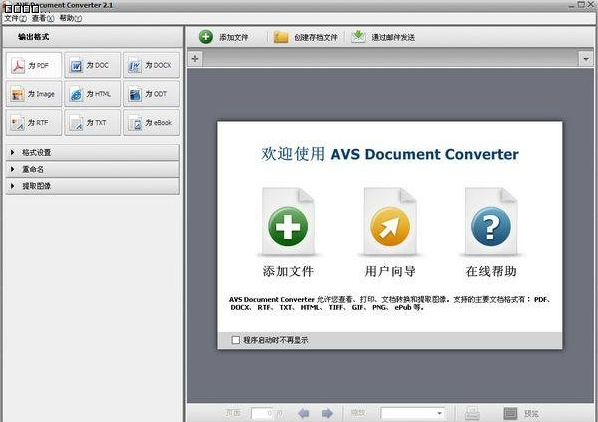Click the send by email envelope icon
Image resolution: width=598 pixels, height=422 pixels.
click(358, 37)
